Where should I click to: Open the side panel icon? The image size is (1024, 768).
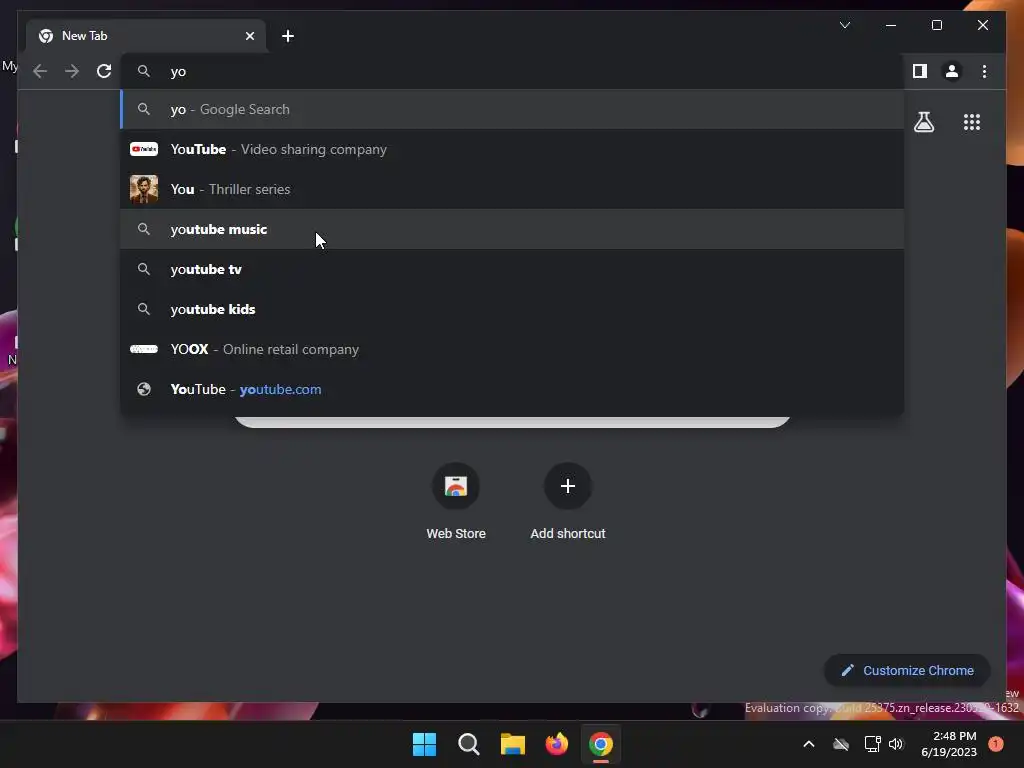(920, 71)
